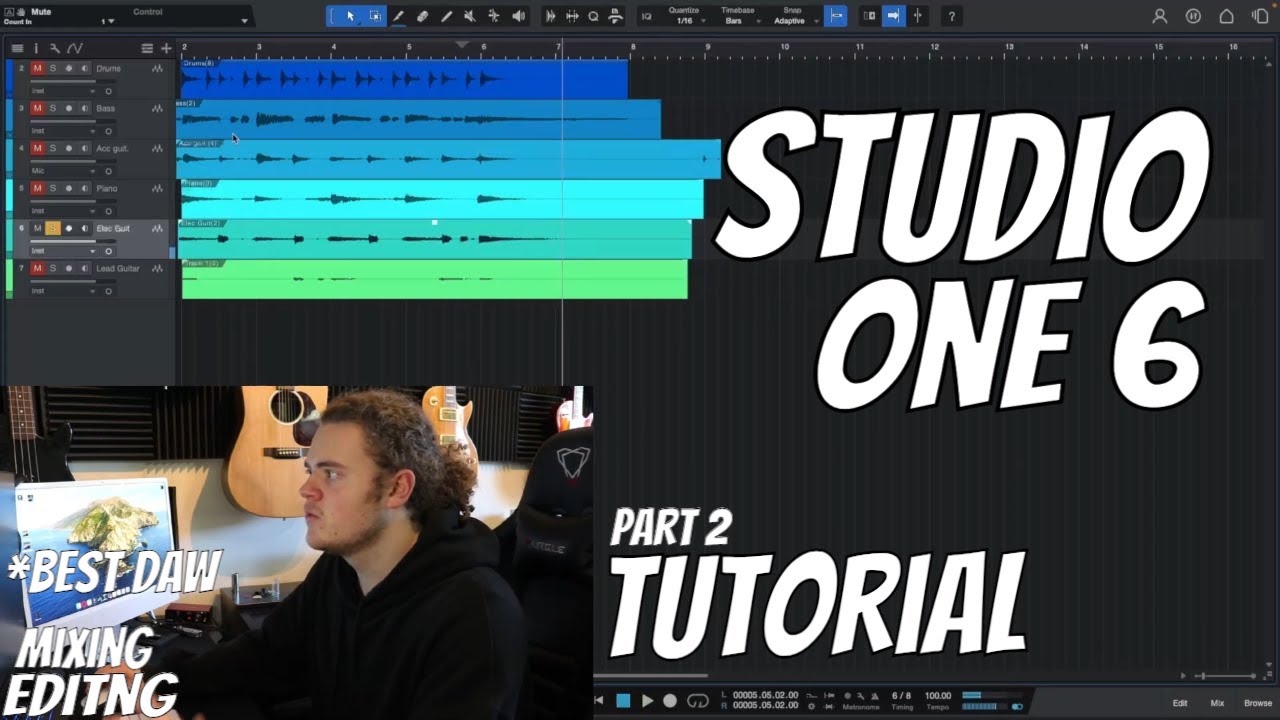Open the Control parameter dropdown arrow
This screenshot has width=1280, height=720.
[x=245, y=20]
